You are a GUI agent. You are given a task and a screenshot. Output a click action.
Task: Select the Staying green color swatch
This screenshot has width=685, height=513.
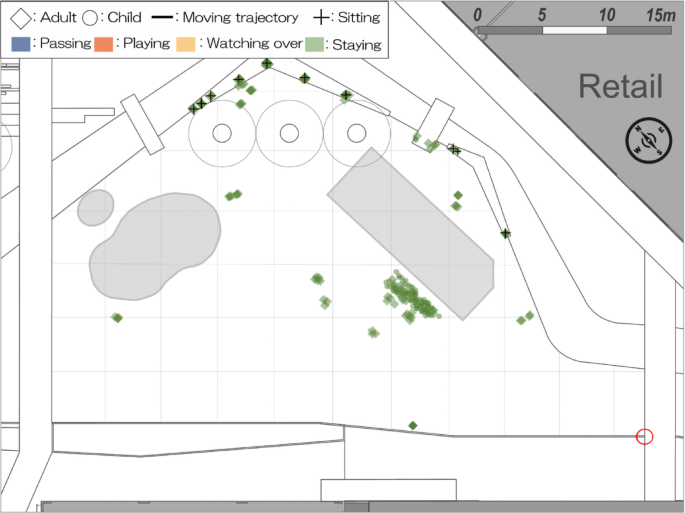[315, 44]
